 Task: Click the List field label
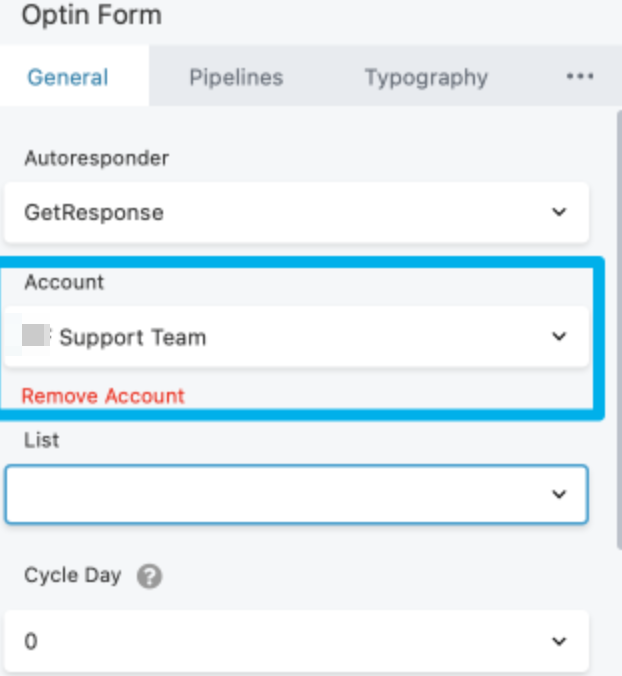[x=41, y=440]
